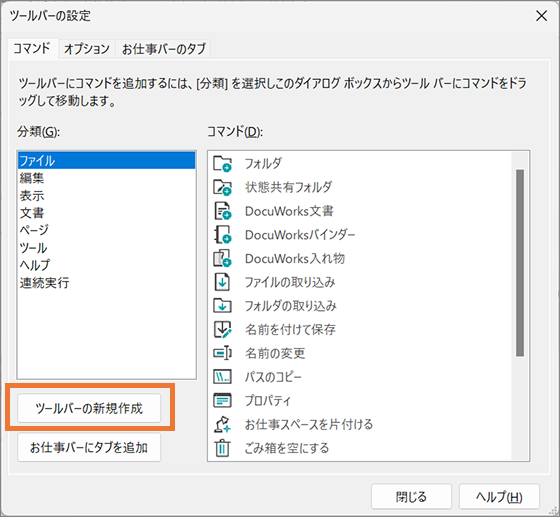
Task: Switch to the オプション tab
Action: pyautogui.click(x=87, y=49)
